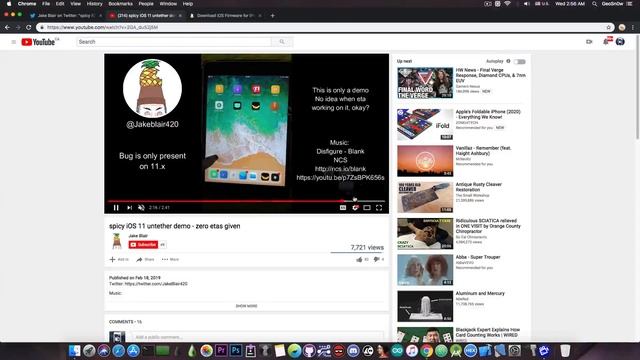
Task: Open the upload video camera icon
Action: click(x=589, y=42)
